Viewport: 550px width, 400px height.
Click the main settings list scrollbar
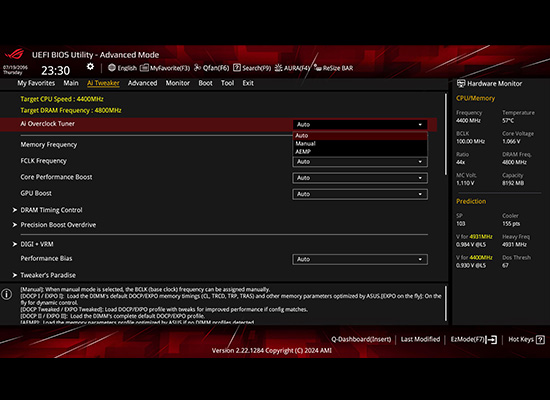(446, 134)
